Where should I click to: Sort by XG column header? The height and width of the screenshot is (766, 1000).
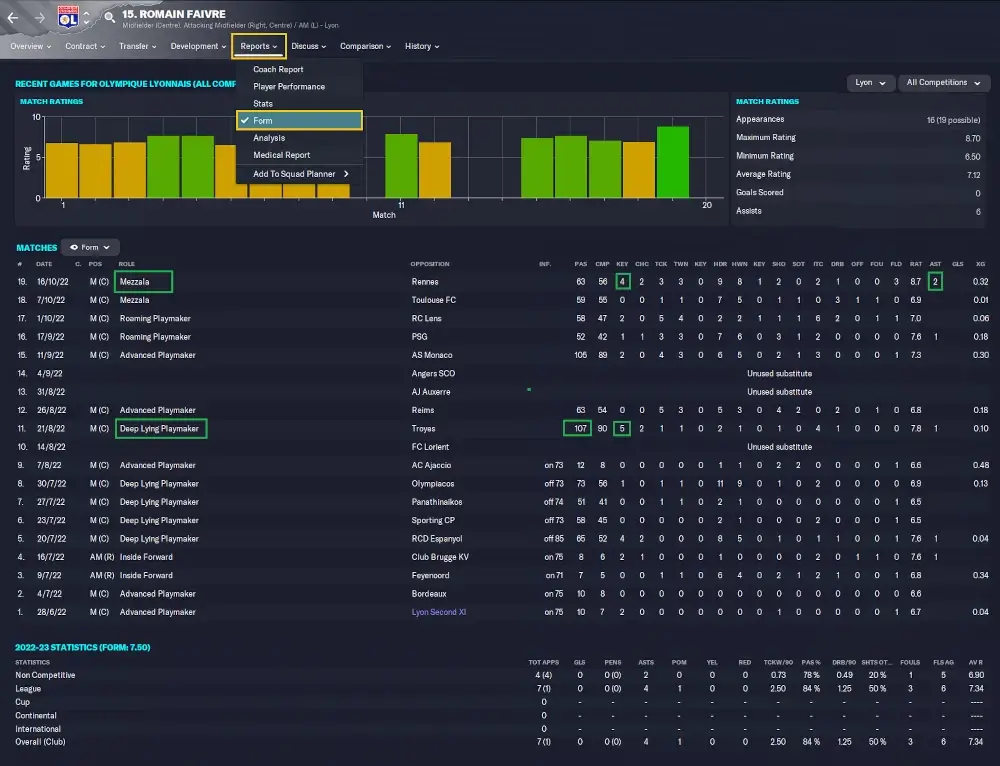[980, 264]
